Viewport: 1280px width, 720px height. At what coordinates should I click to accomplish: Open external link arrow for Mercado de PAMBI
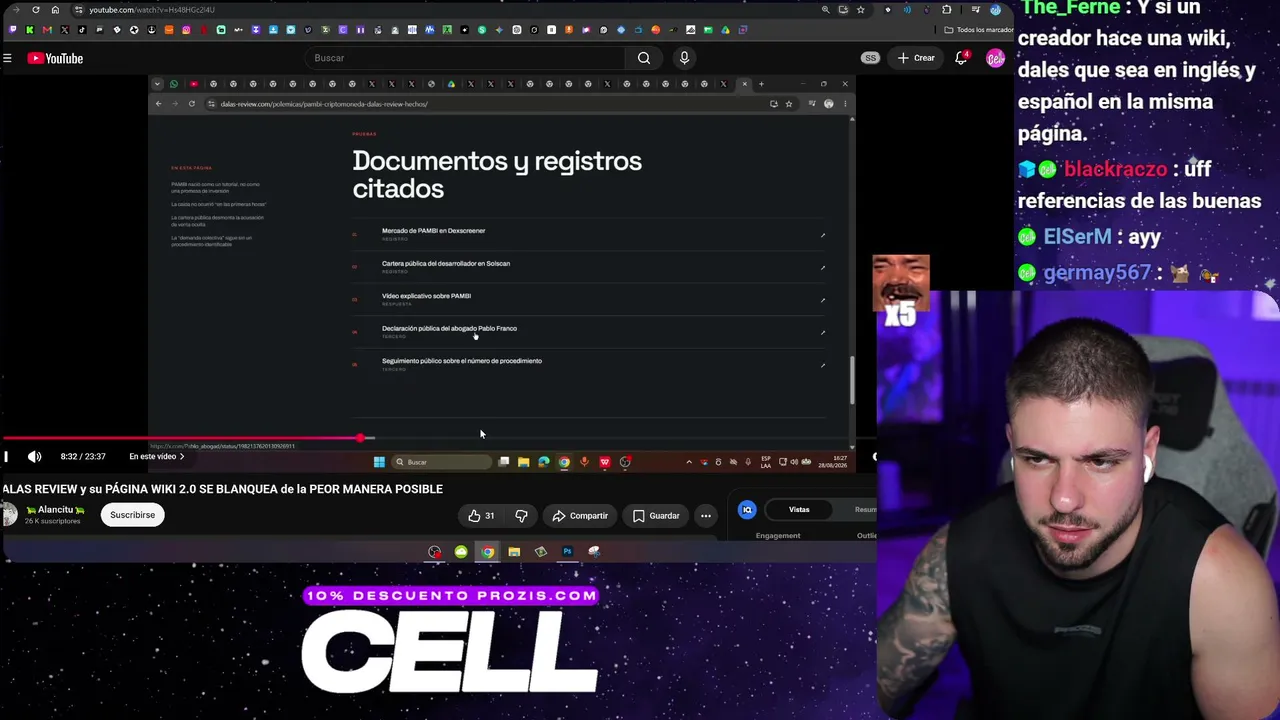[x=823, y=236]
